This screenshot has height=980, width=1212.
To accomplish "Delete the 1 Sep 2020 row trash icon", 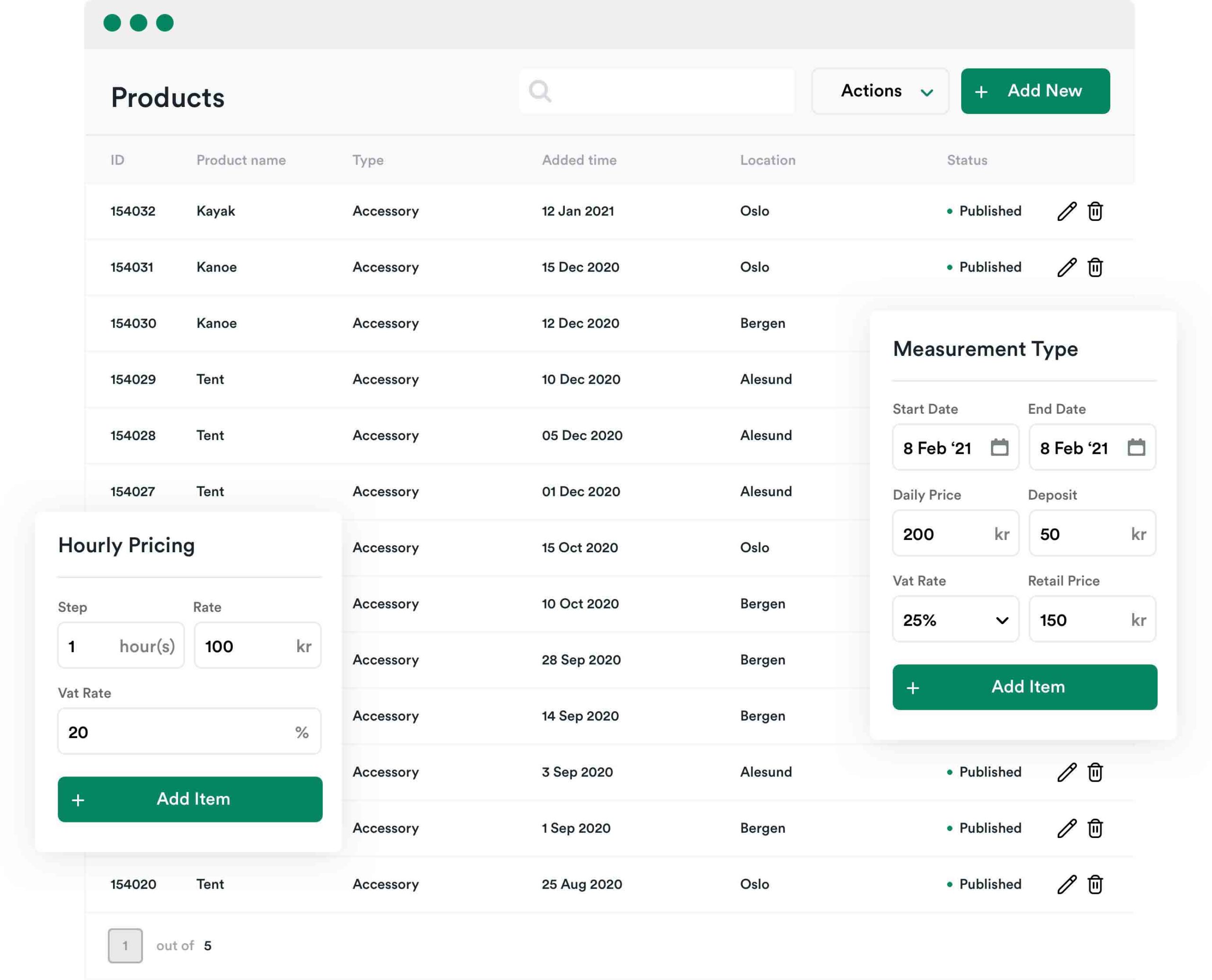I will tap(1095, 828).
